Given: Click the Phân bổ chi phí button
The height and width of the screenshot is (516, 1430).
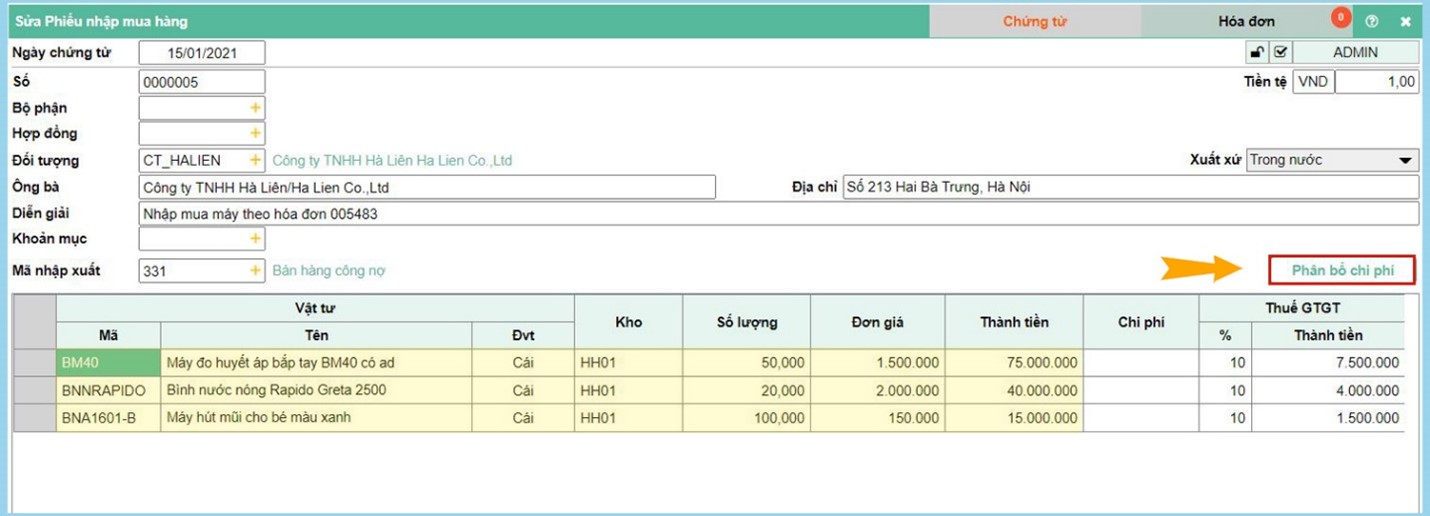Looking at the screenshot, I should point(1342,270).
